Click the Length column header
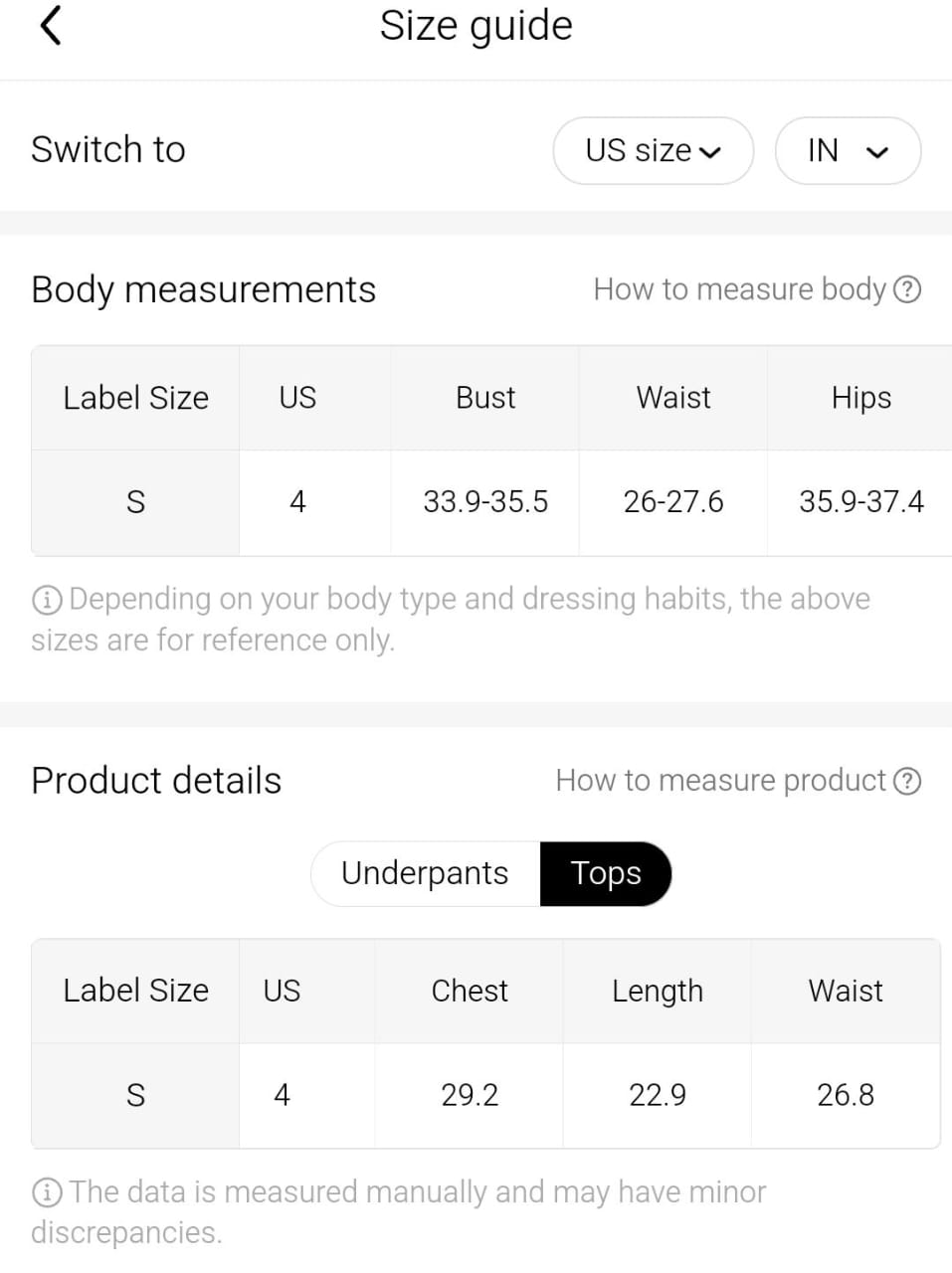Screen dimensions: 952x1273 coord(658,991)
